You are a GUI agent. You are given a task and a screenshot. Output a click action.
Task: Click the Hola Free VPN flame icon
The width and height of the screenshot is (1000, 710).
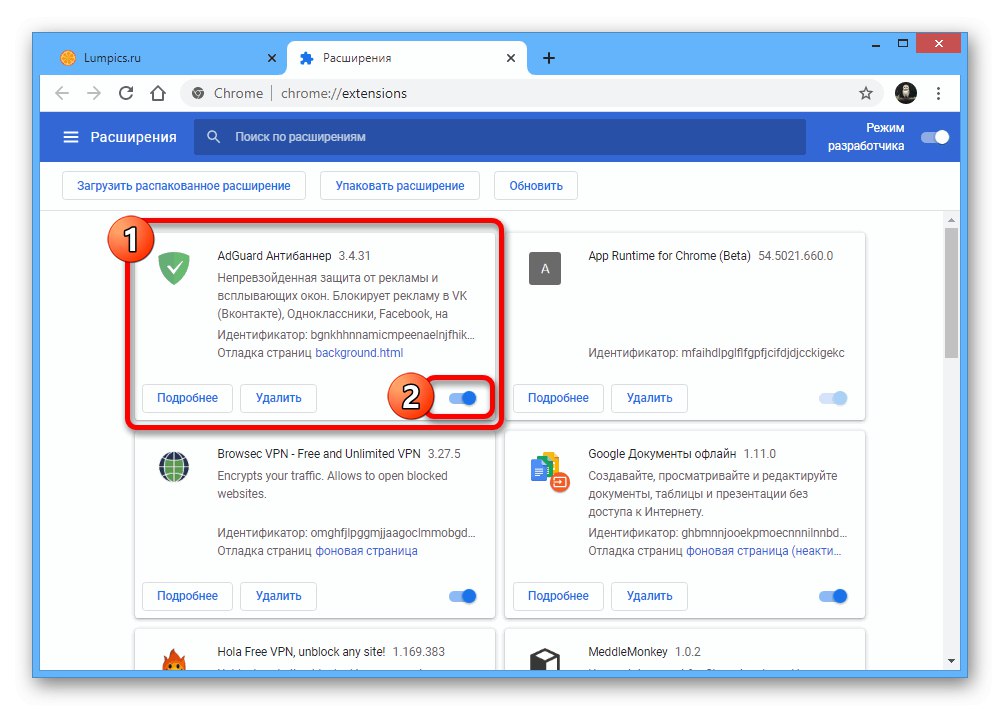[x=174, y=659]
